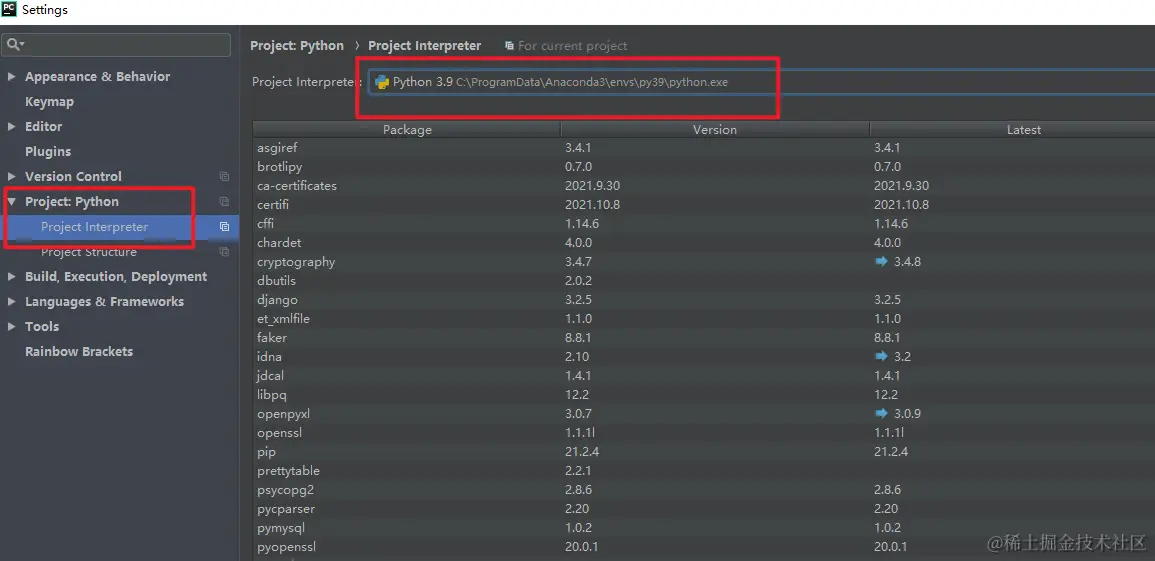
Task: Sort by the Package column header
Action: click(407, 130)
